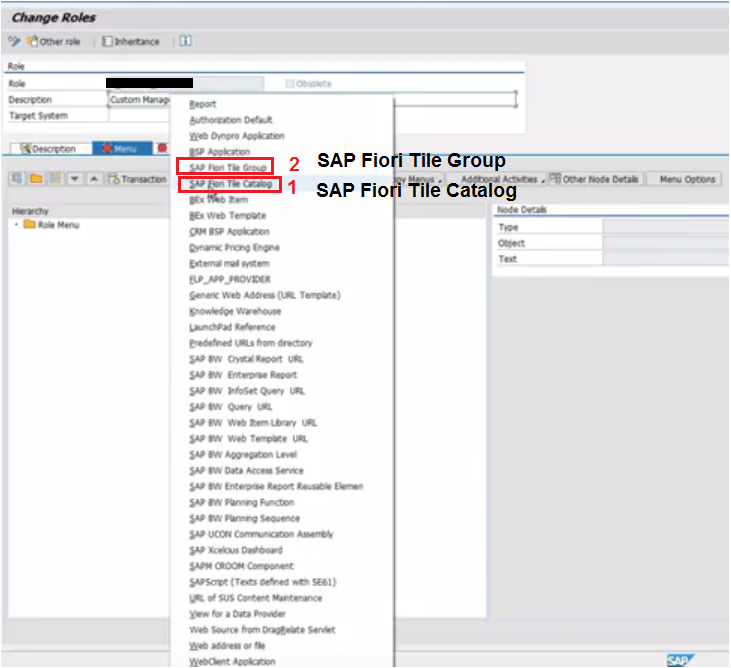The width and height of the screenshot is (731, 668).
Task: Switch to the Menu tab
Action: click(121, 149)
